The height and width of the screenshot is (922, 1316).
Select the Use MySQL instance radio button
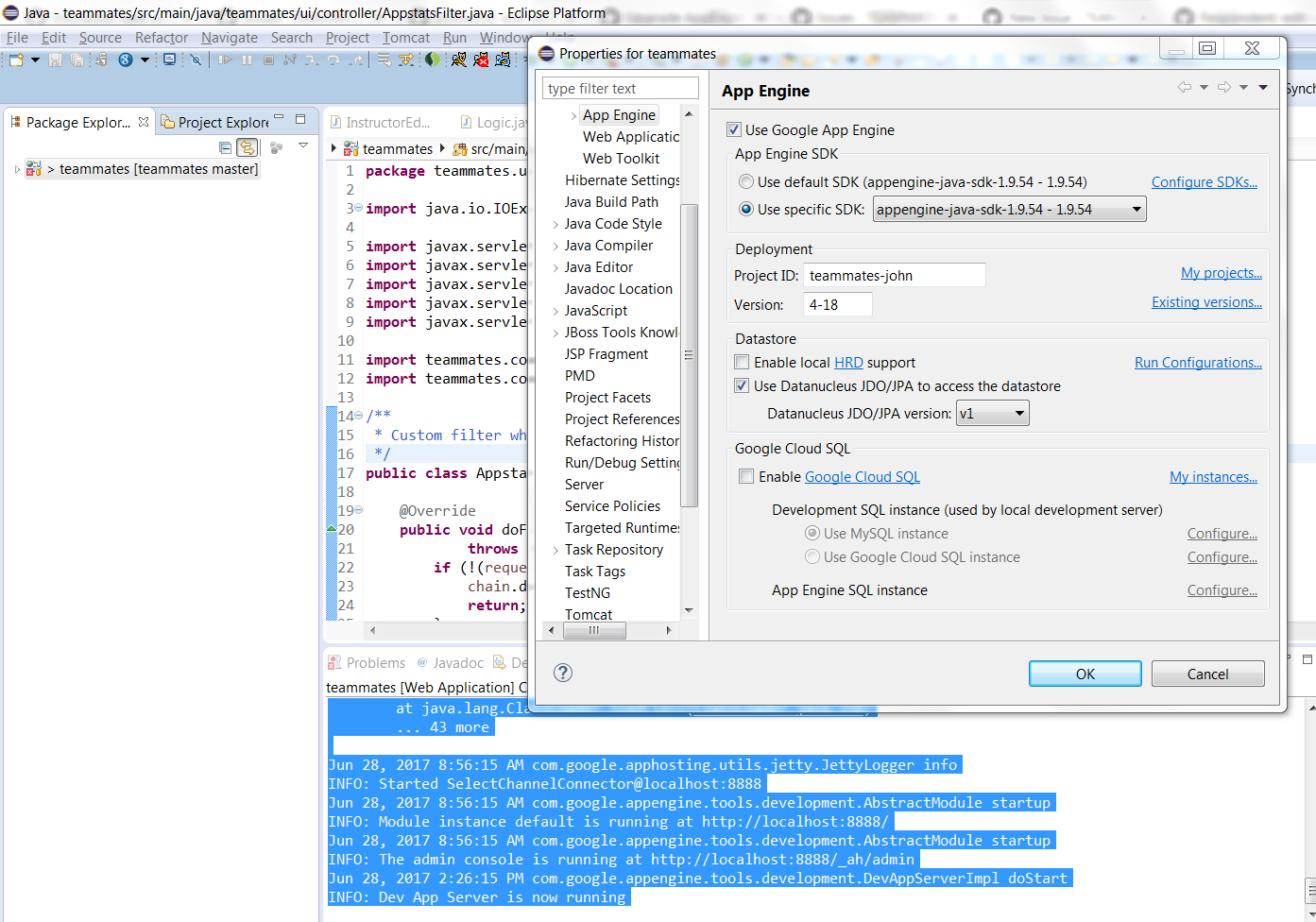812,533
